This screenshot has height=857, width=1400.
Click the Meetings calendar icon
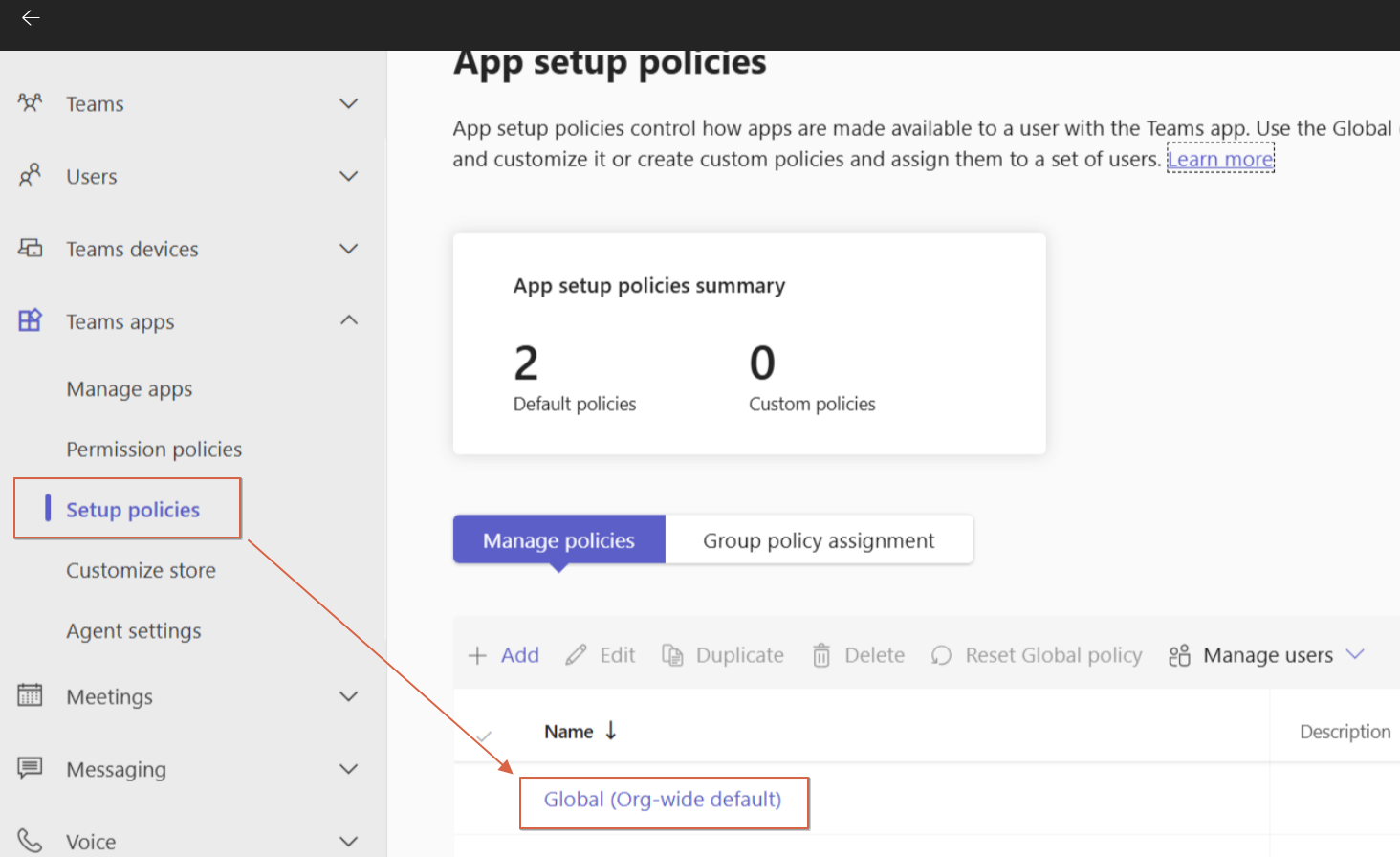(x=31, y=695)
